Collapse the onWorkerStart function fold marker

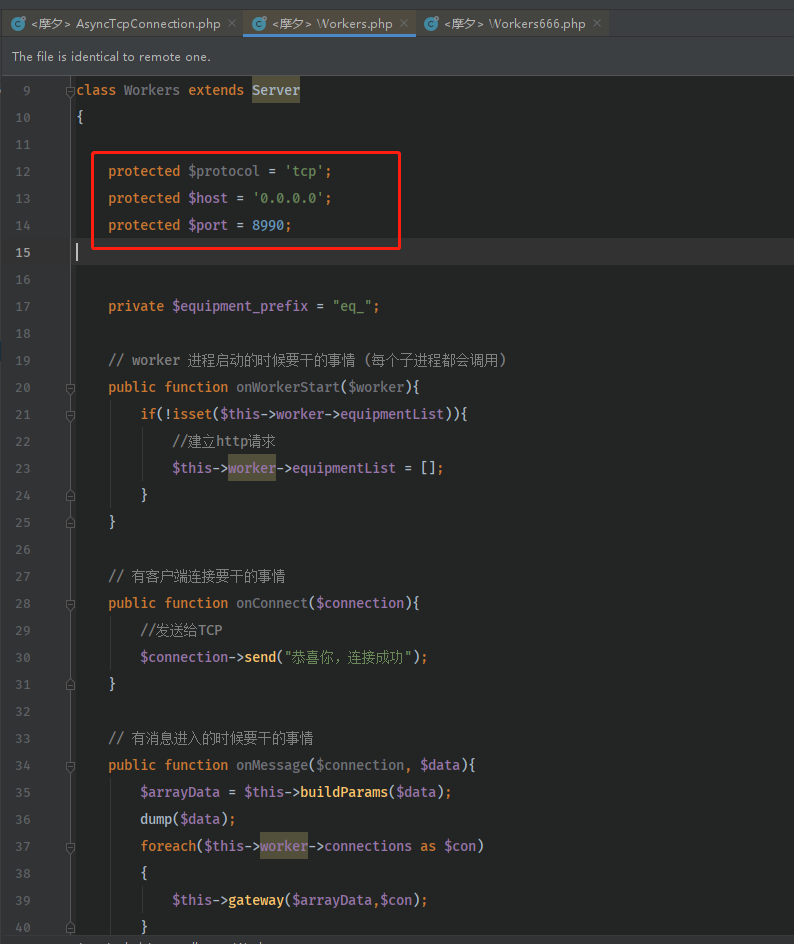70,388
